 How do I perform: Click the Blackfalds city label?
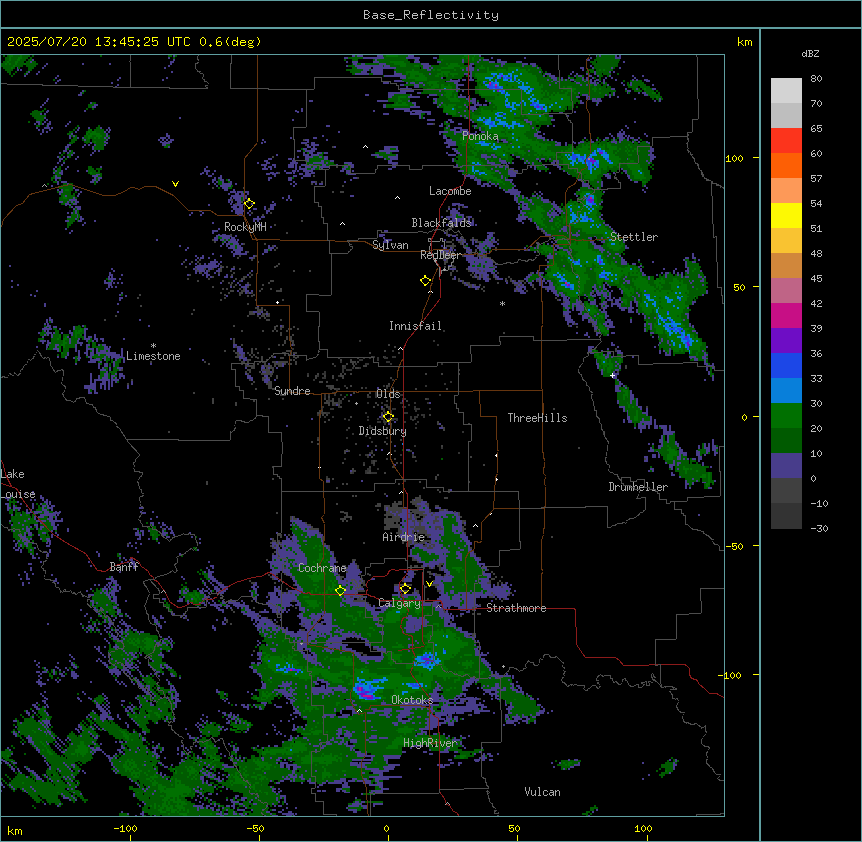(x=441, y=223)
